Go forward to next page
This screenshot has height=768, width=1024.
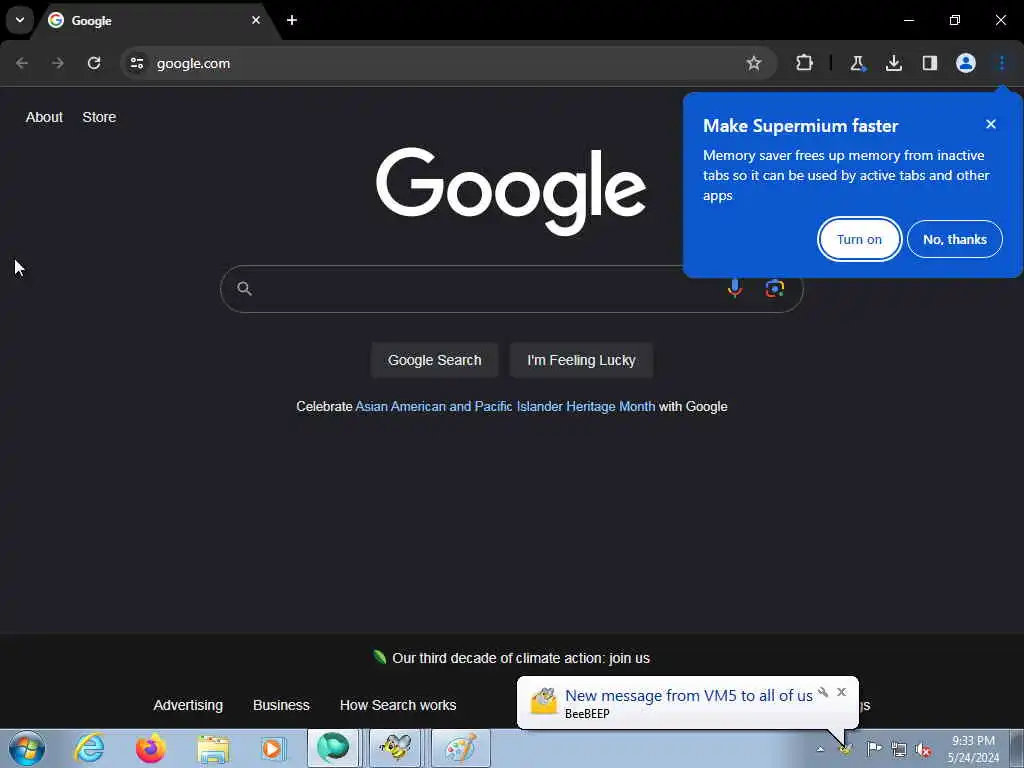click(58, 63)
